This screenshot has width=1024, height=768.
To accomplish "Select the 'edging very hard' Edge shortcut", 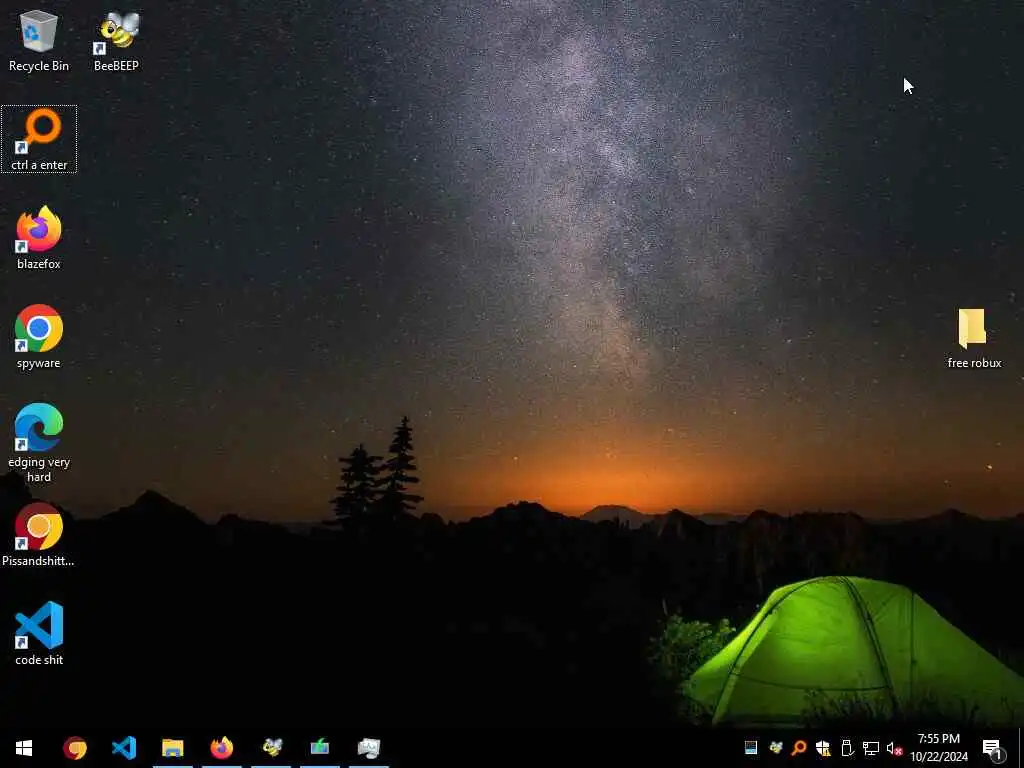I will point(39,443).
